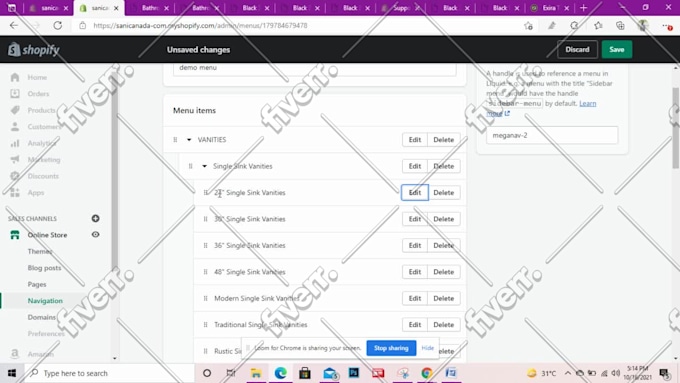The width and height of the screenshot is (680, 383).
Task: Open the Windows Start menu
Action: tap(12, 373)
